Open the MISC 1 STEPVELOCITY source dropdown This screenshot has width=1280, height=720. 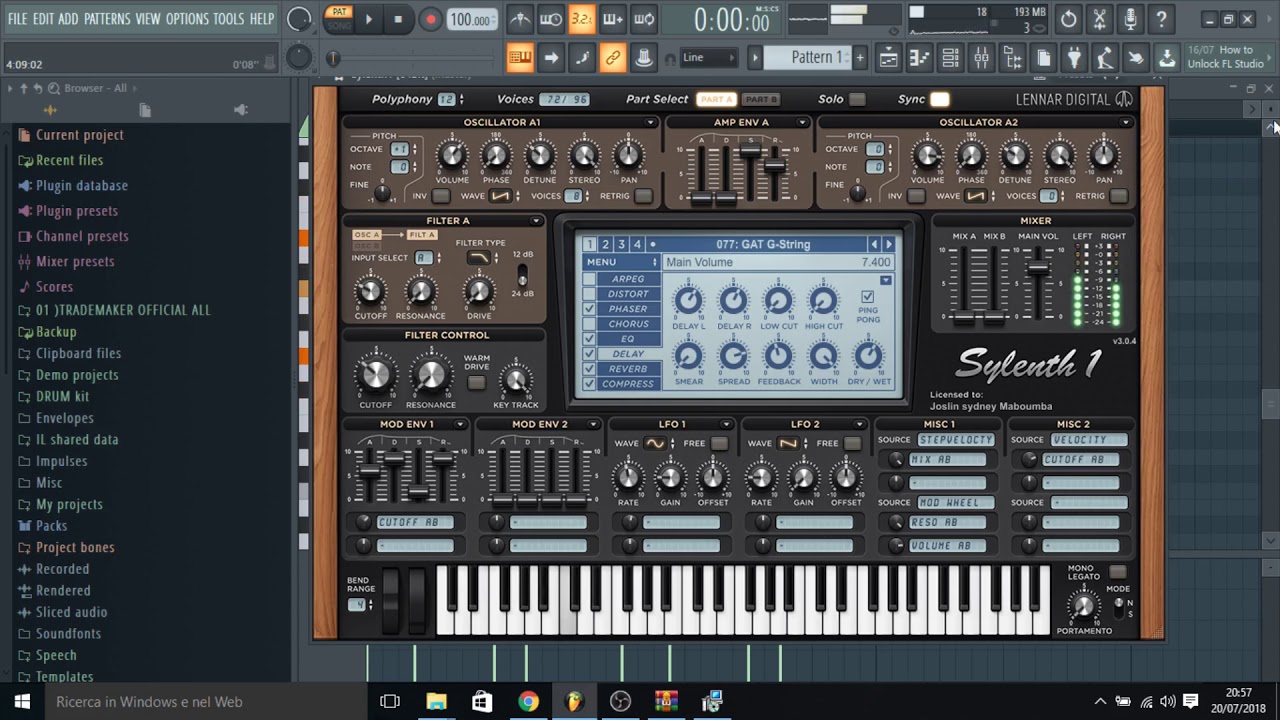pos(956,440)
